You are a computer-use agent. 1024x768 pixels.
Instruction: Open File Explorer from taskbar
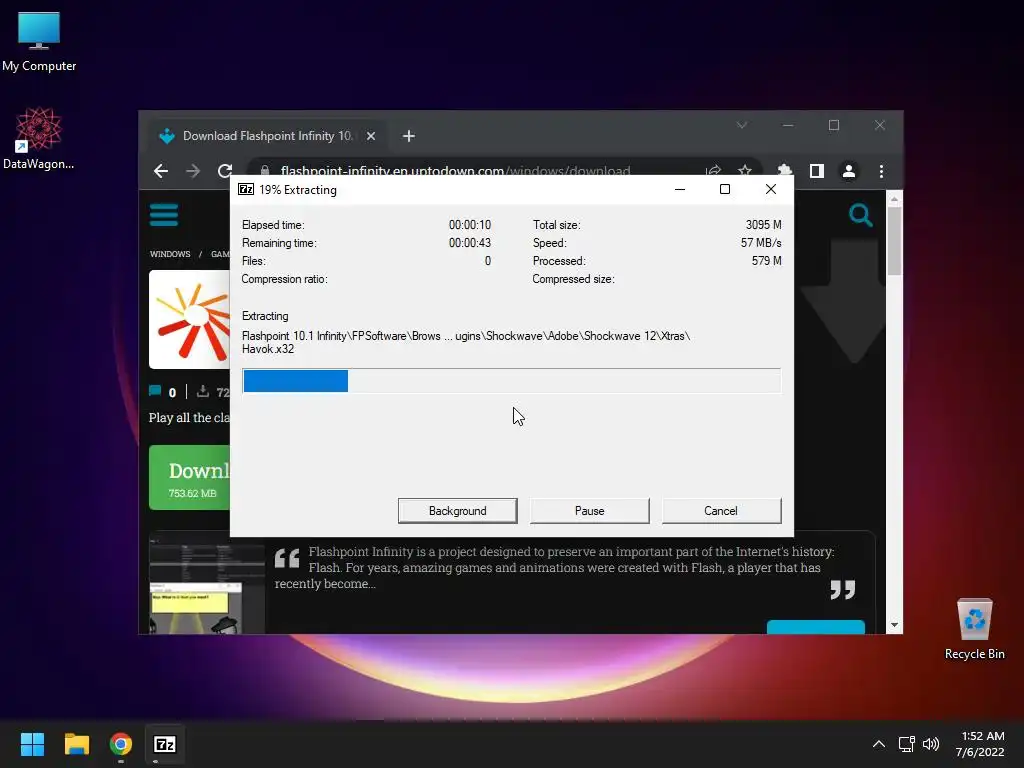tap(76, 744)
